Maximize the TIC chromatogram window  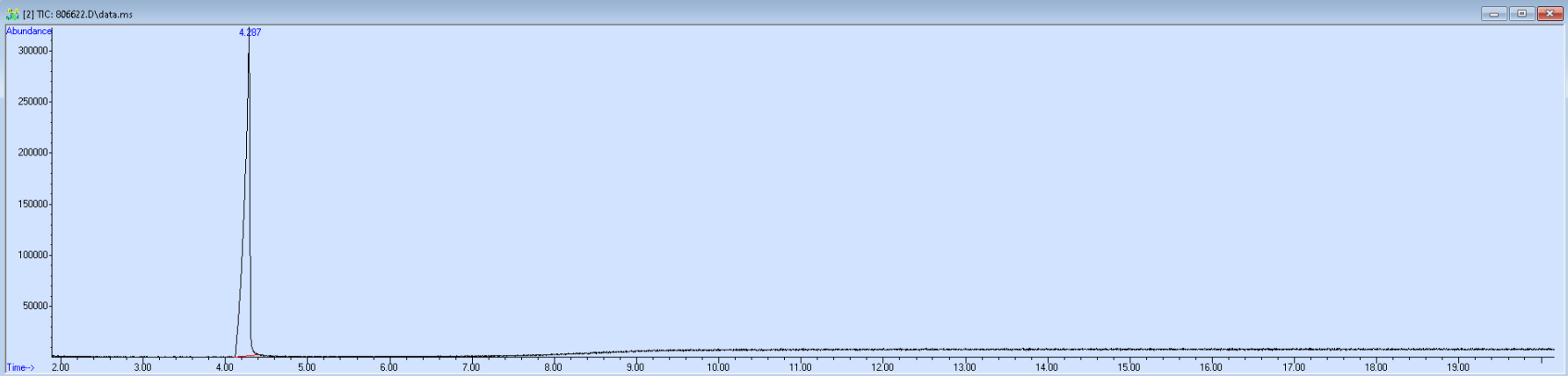(1521, 13)
